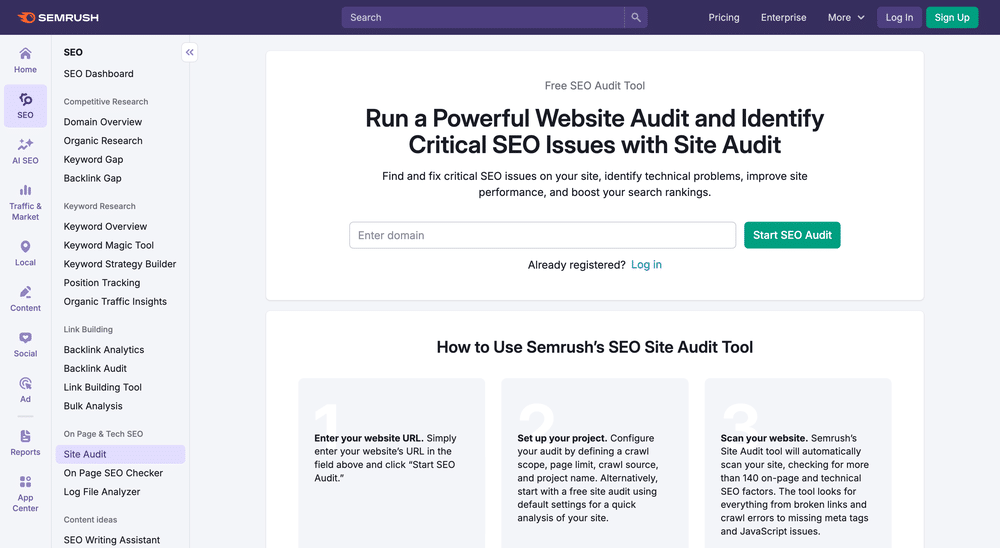The image size is (1000, 548).
Task: Open Position Tracking
Action: 102,283
